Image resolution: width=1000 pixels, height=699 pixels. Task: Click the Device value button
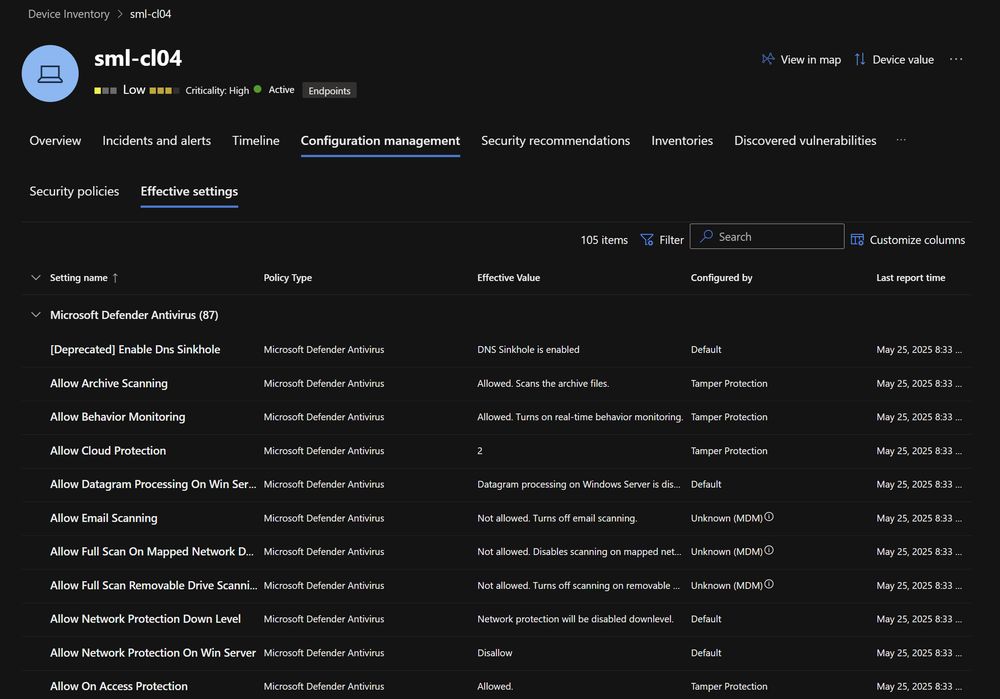coord(893,59)
